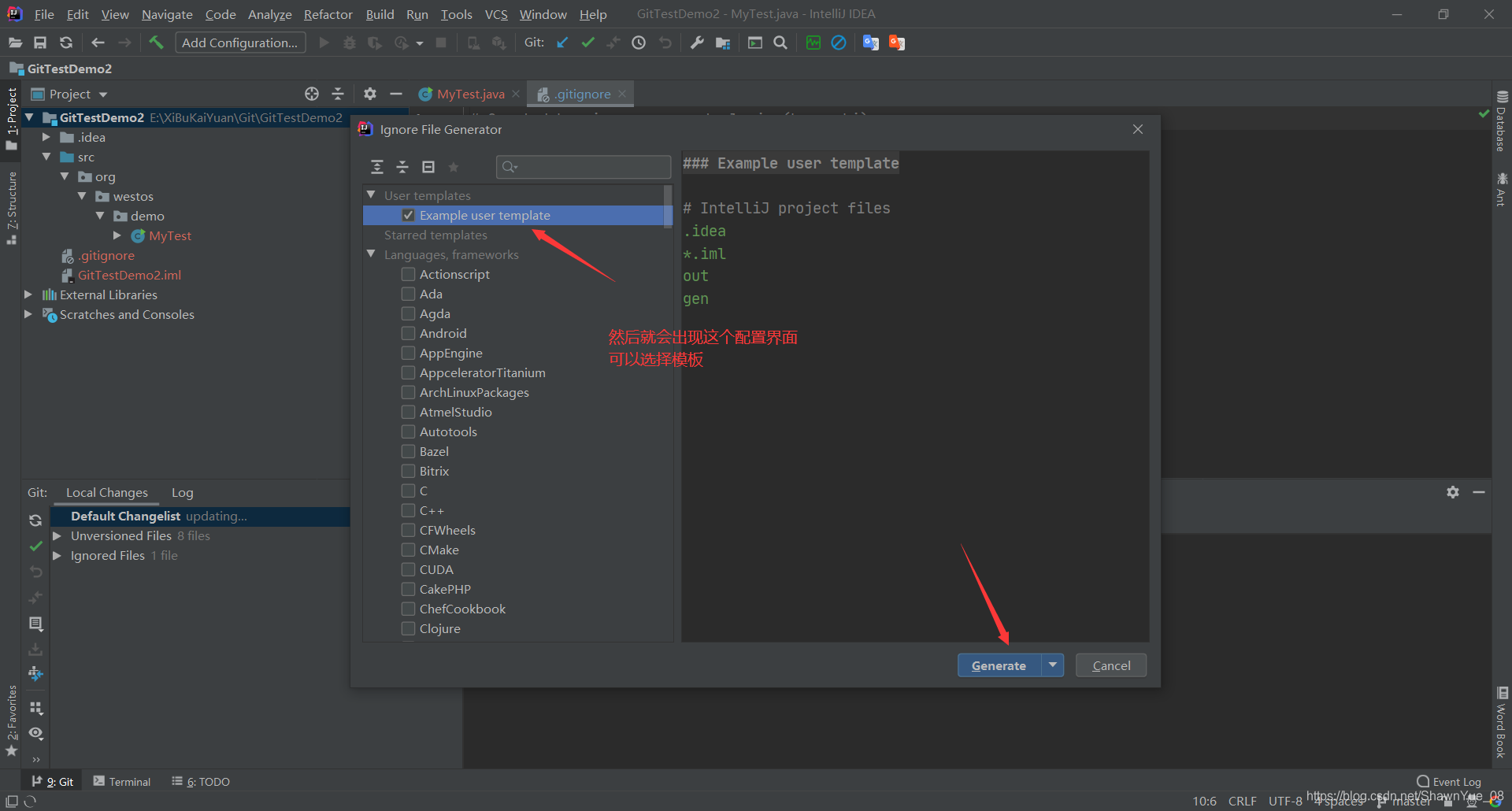Click the Git Rollback icon in toolbar
Image resolution: width=1512 pixels, height=811 pixels.
665,43
